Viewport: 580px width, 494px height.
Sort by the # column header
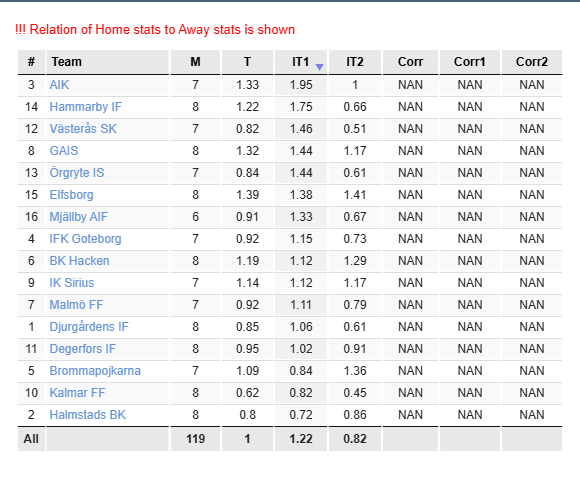(x=31, y=62)
